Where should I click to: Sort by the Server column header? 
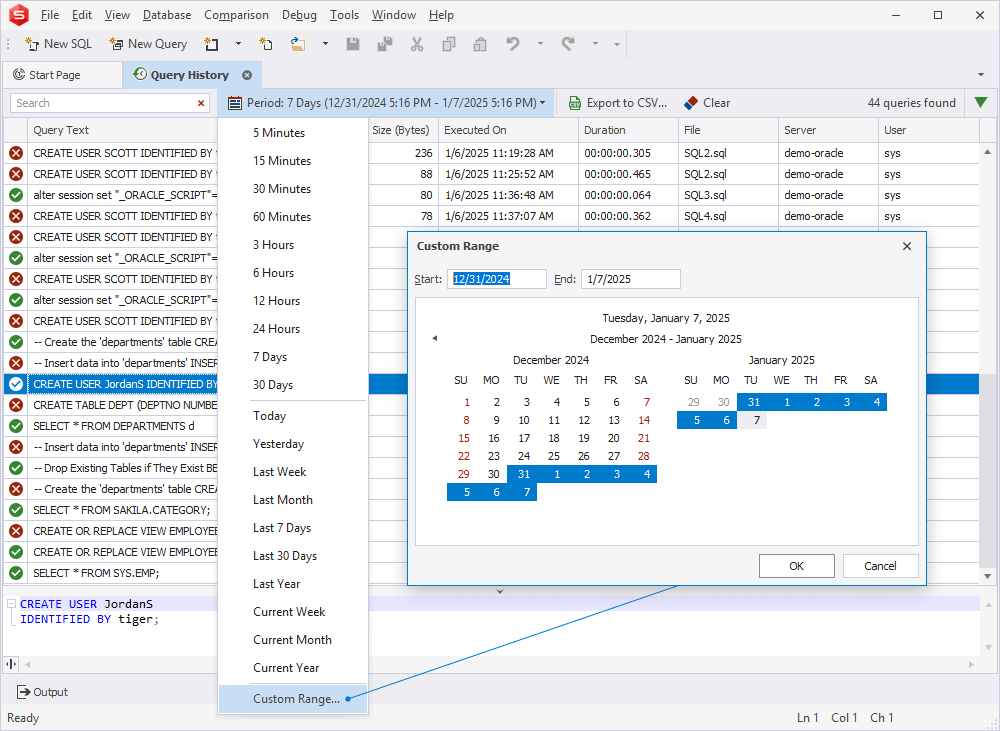[828, 130]
